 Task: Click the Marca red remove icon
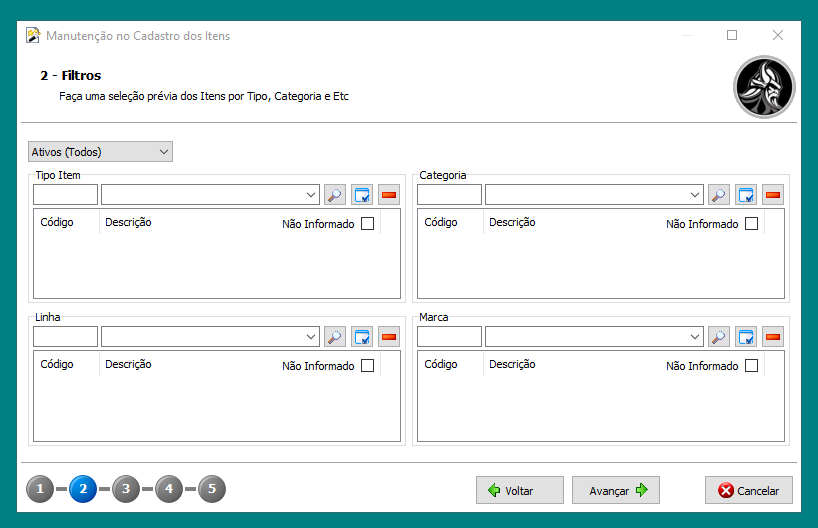[x=773, y=337]
